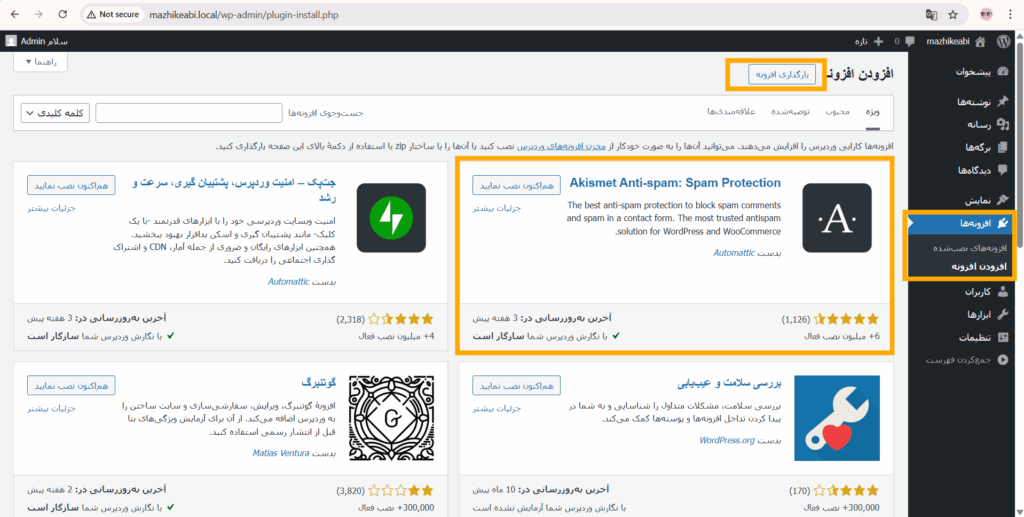Open افزونه‌ها plugins menu in sidebar
Viewport: 1024px width, 517px height.
(961, 223)
